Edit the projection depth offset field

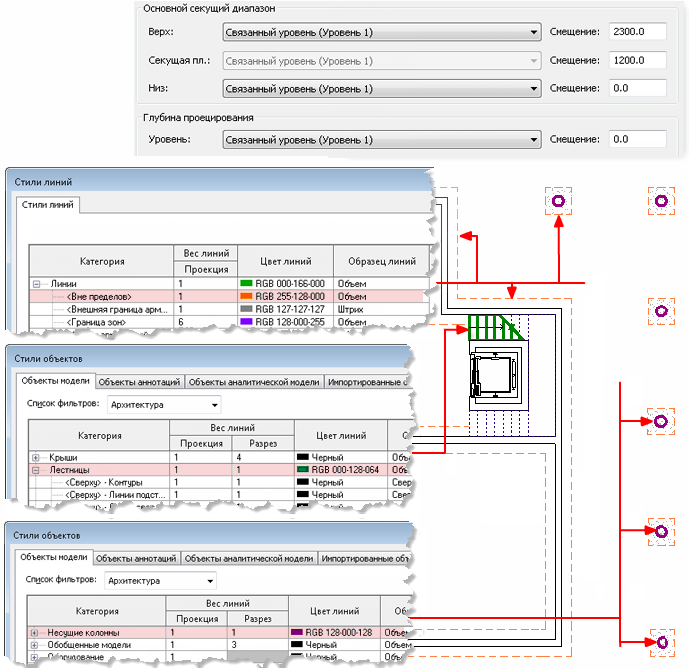click(x=637, y=139)
